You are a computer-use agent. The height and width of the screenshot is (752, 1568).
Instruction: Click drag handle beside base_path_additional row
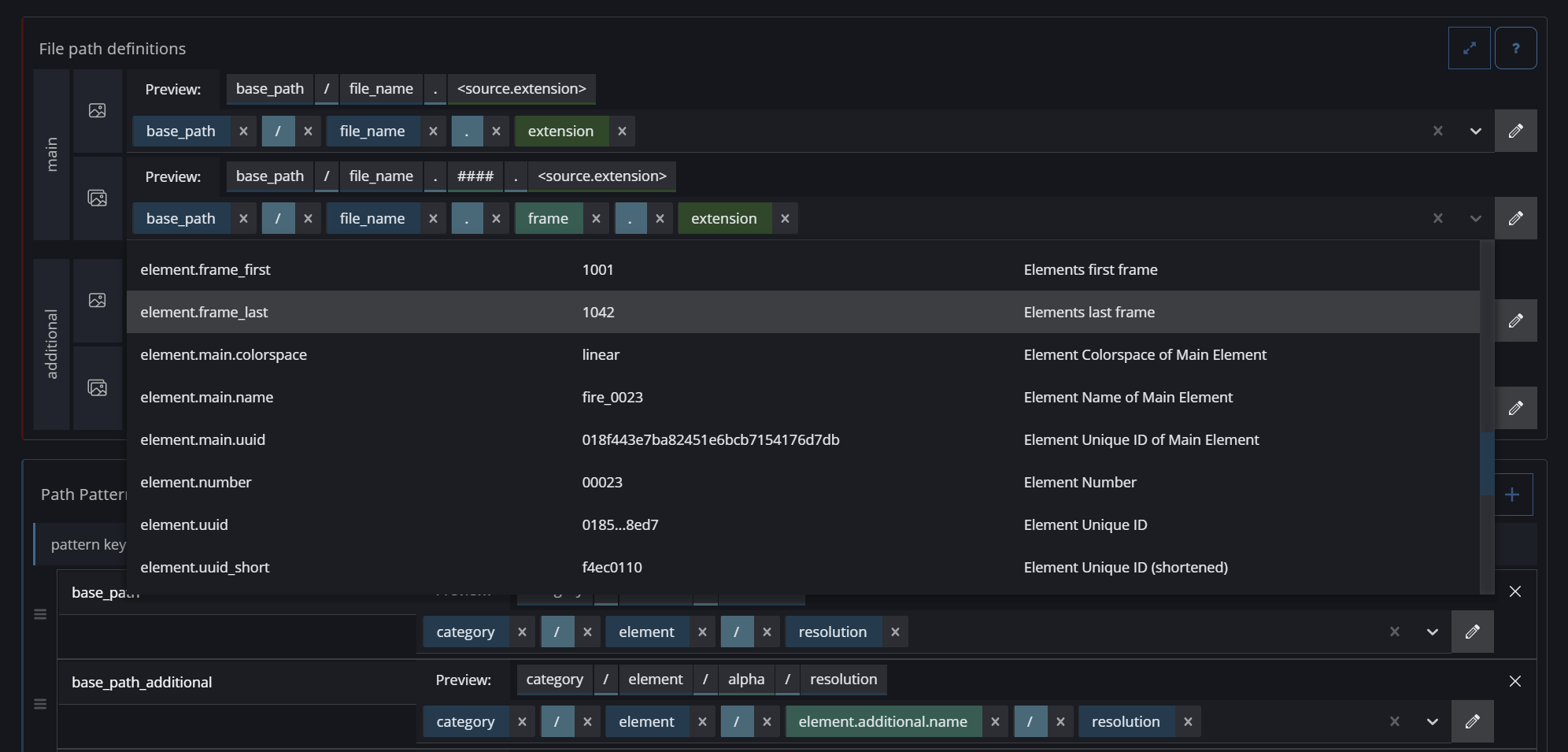coord(40,704)
